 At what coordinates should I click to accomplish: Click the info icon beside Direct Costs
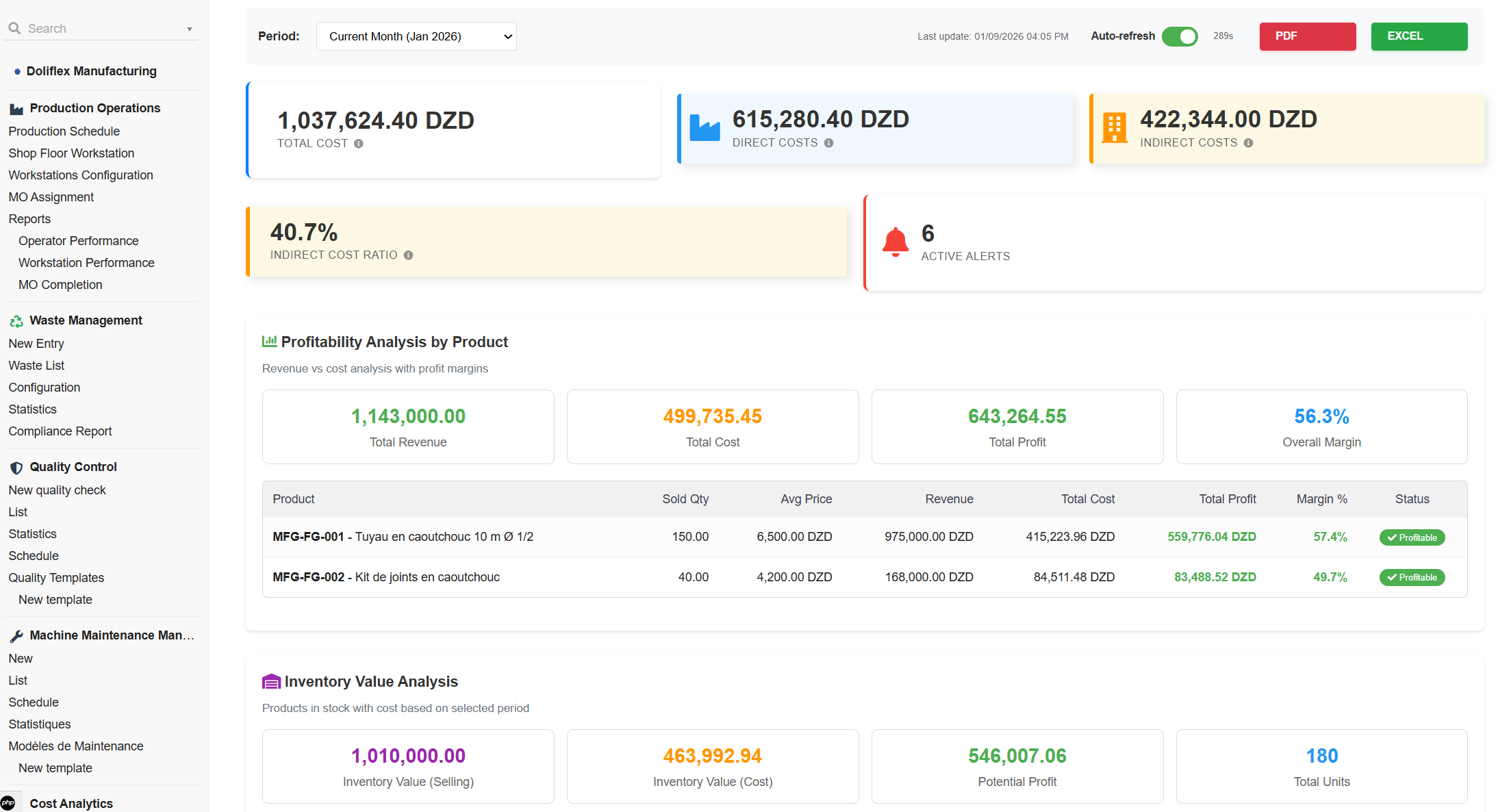click(x=828, y=143)
